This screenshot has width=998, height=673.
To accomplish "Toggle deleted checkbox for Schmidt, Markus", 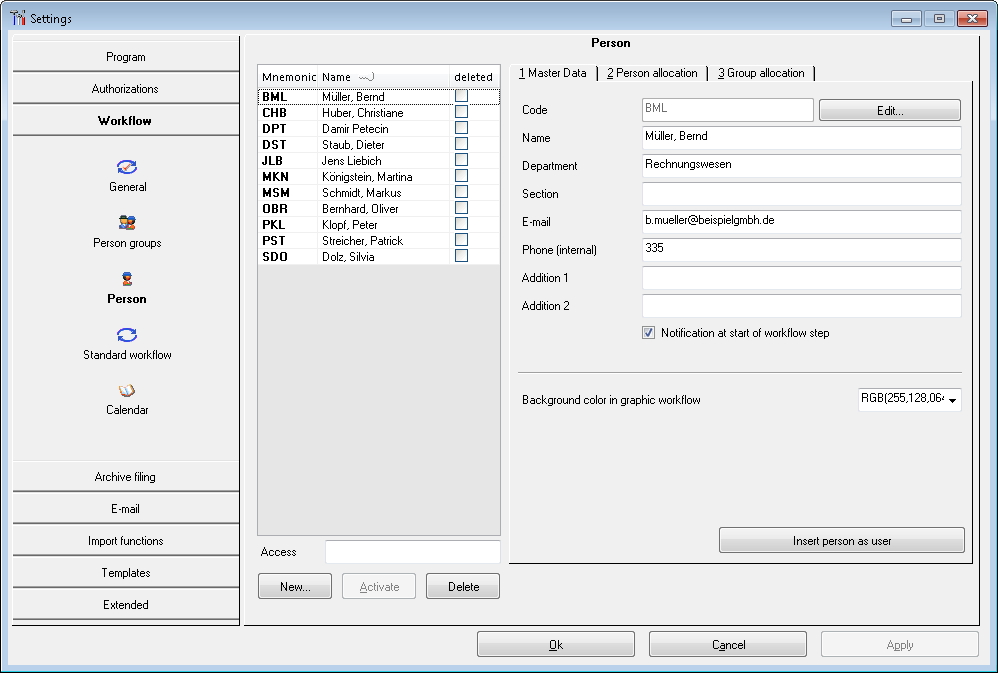I will 461,192.
